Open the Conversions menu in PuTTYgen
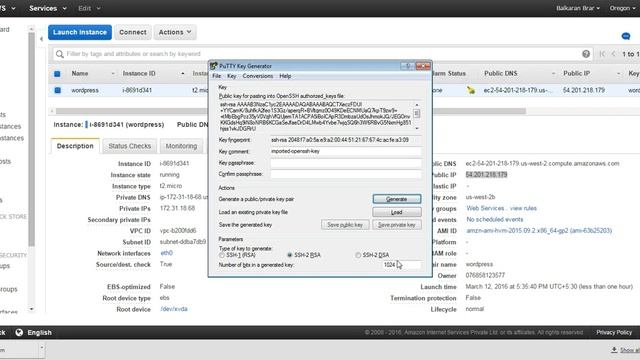Image resolution: width=640 pixels, height=360 pixels. [x=258, y=76]
